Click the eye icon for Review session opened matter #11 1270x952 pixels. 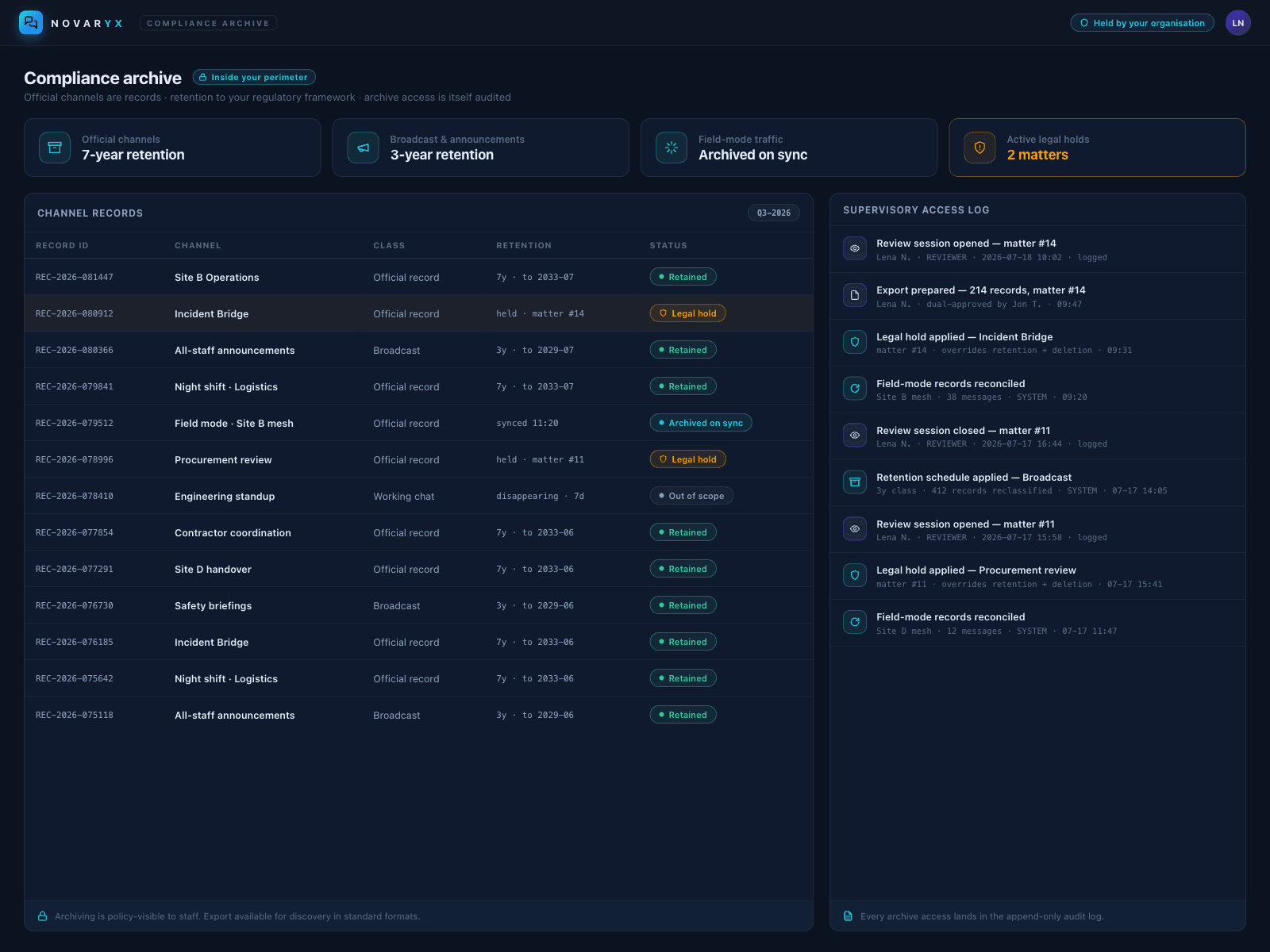(x=855, y=528)
